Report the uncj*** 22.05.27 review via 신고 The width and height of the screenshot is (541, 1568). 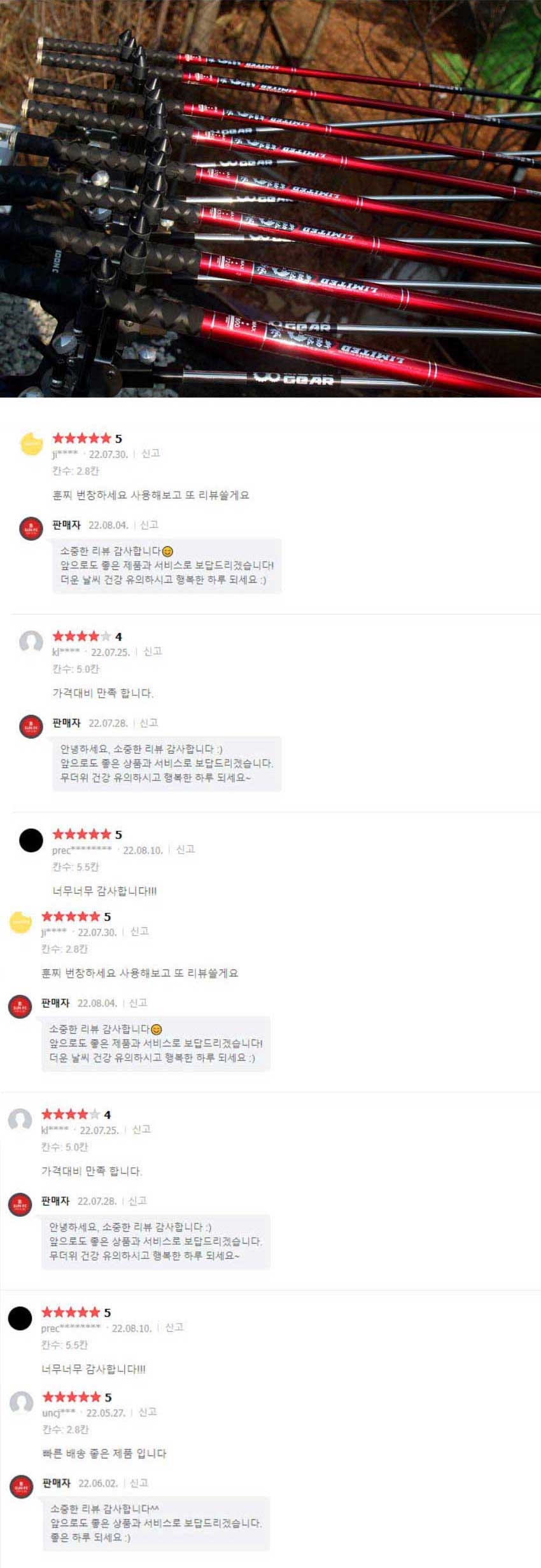pos(148,1412)
